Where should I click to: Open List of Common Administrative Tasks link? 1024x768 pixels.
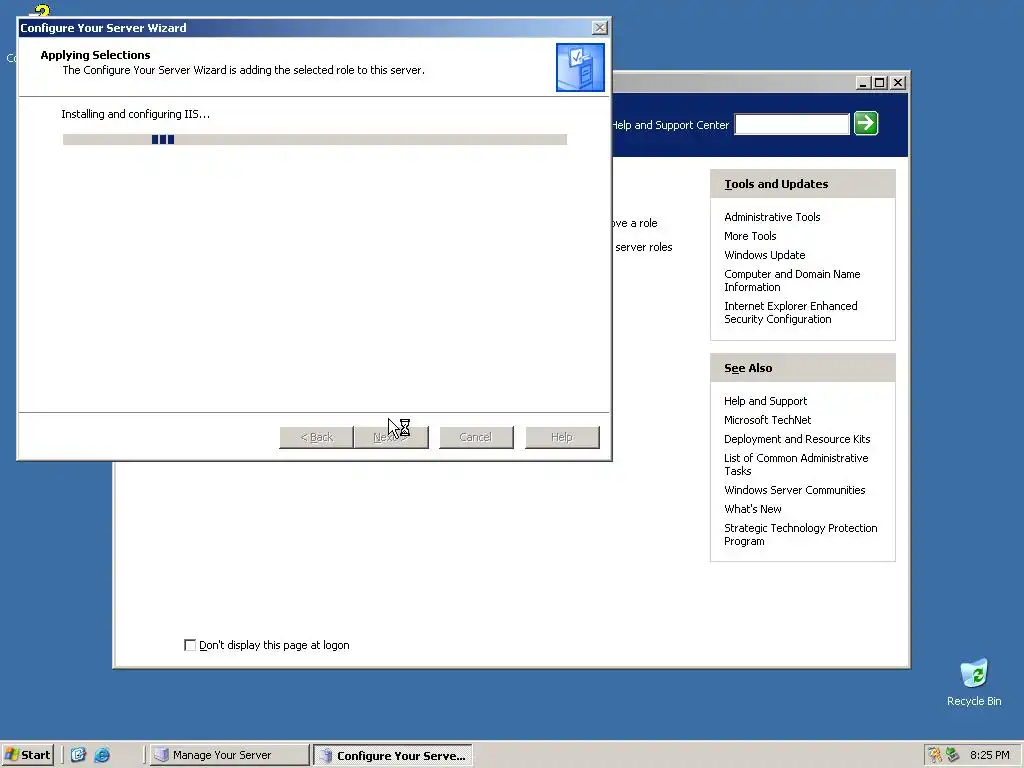click(x=796, y=464)
